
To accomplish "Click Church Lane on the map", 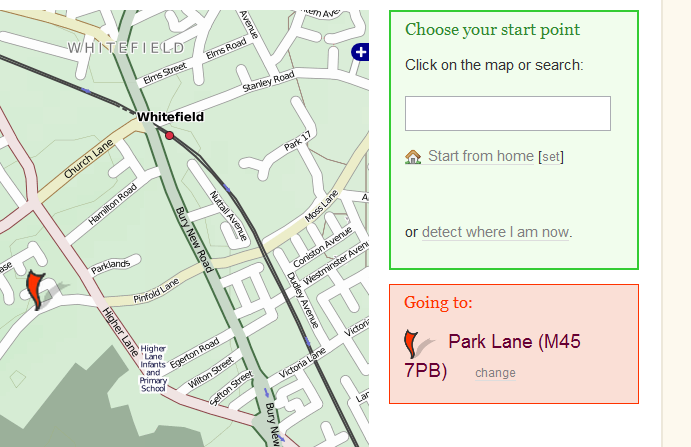I will pyautogui.click(x=89, y=159).
